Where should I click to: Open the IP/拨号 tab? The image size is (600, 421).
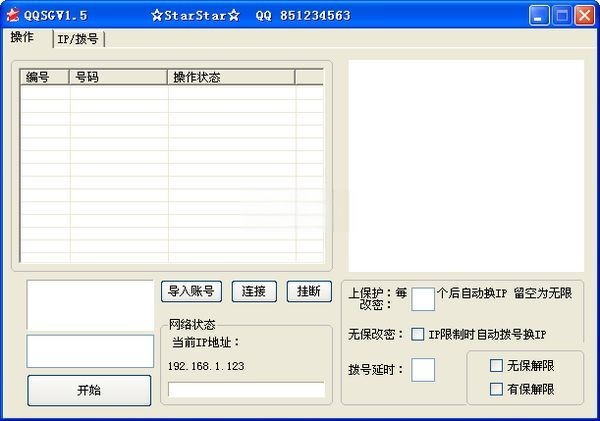pos(77,39)
